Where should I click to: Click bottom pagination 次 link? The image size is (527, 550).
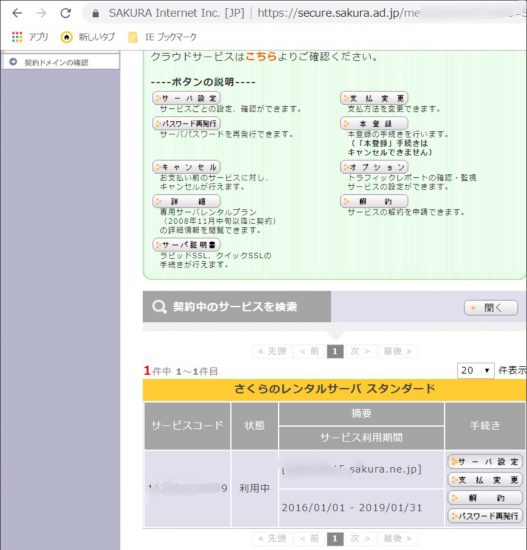pos(360,538)
